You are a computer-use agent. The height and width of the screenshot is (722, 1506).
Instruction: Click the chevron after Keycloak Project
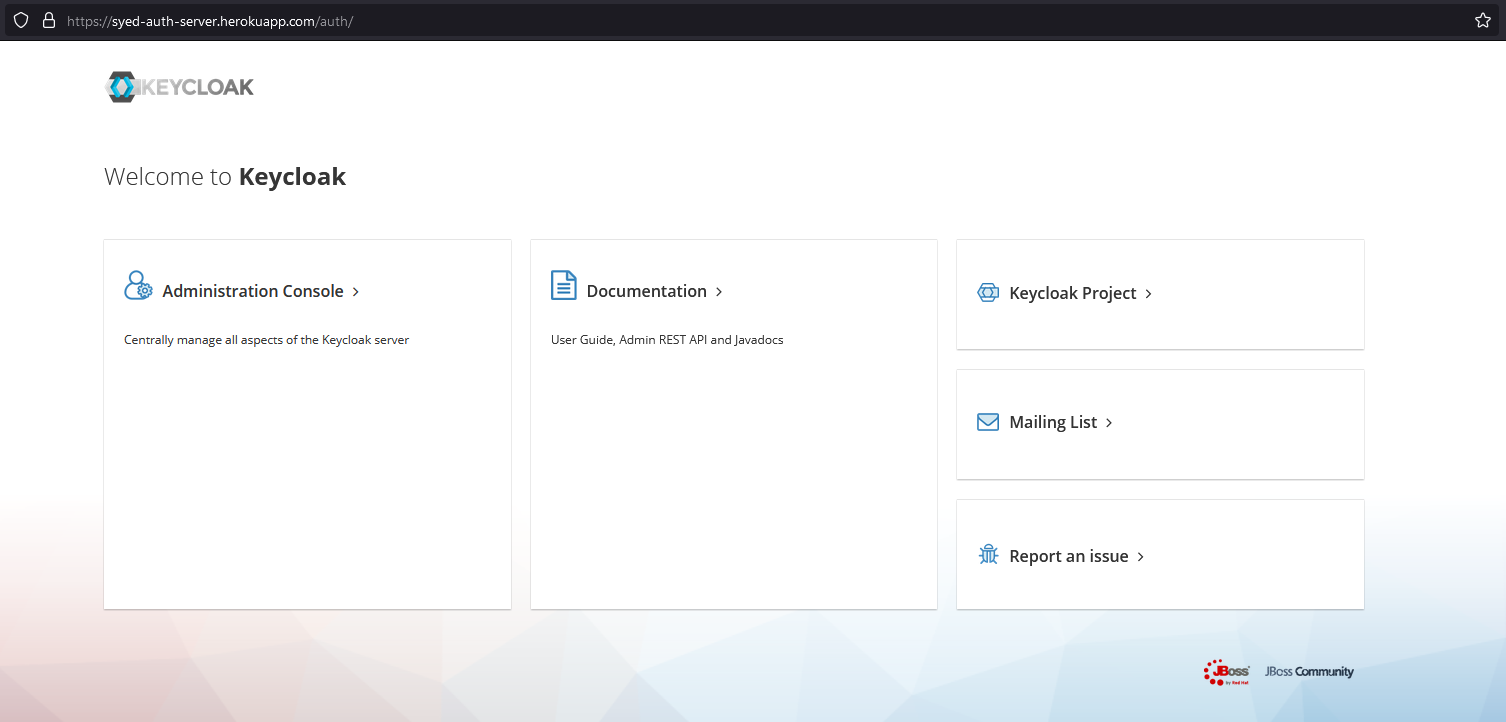pyautogui.click(x=1149, y=294)
